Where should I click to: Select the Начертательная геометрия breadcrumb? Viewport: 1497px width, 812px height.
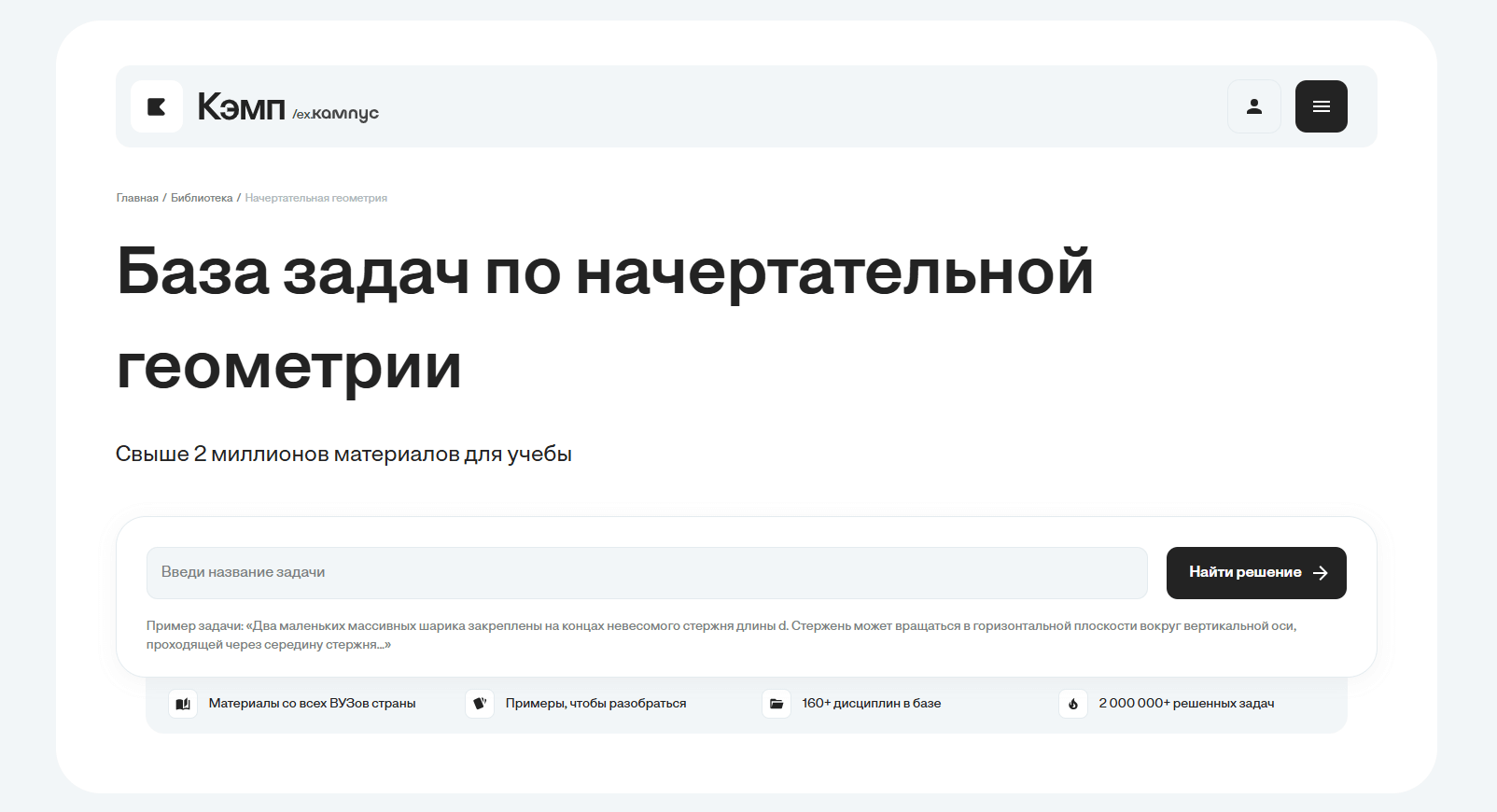(315, 198)
